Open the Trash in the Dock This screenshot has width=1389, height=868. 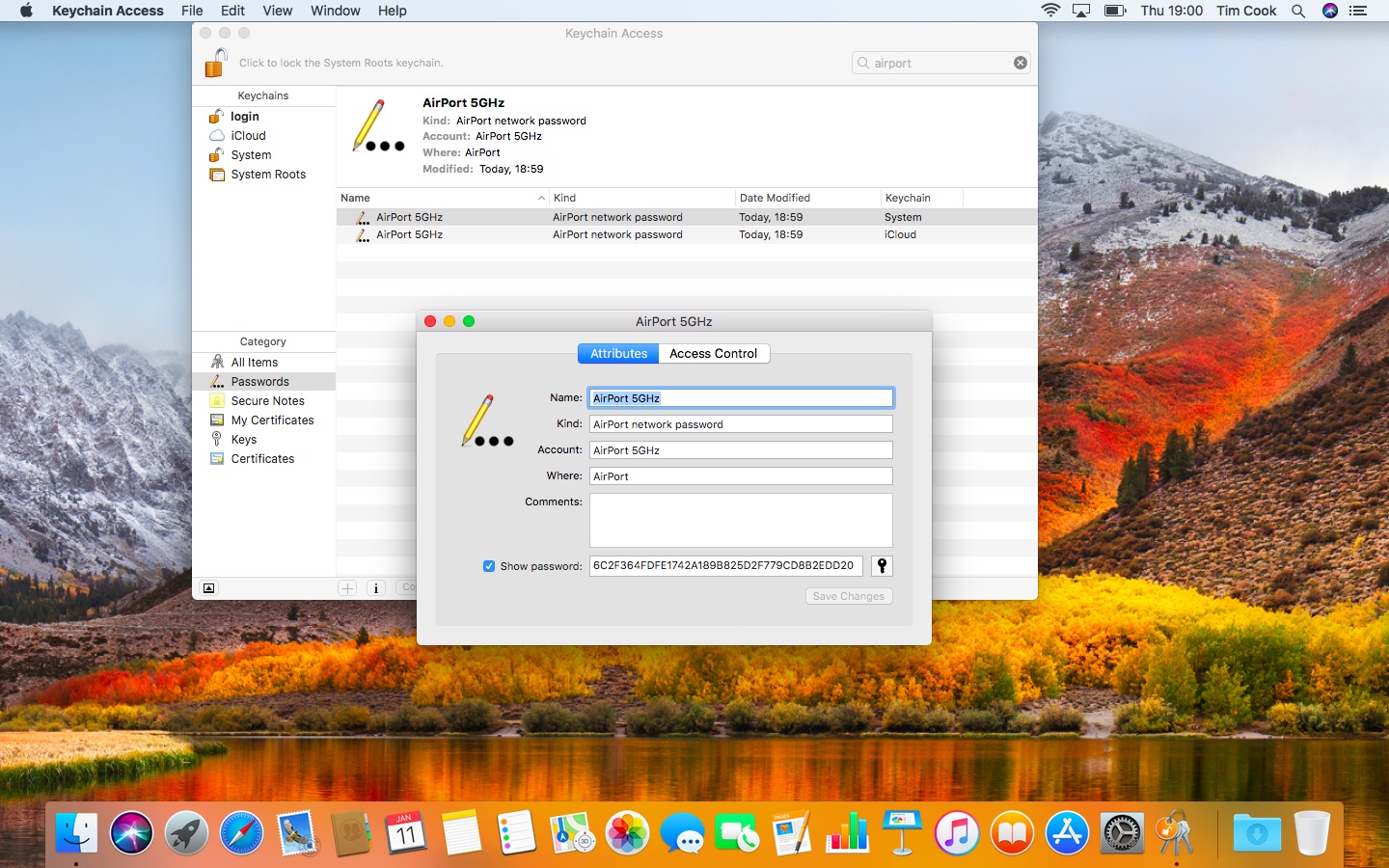tap(1312, 832)
